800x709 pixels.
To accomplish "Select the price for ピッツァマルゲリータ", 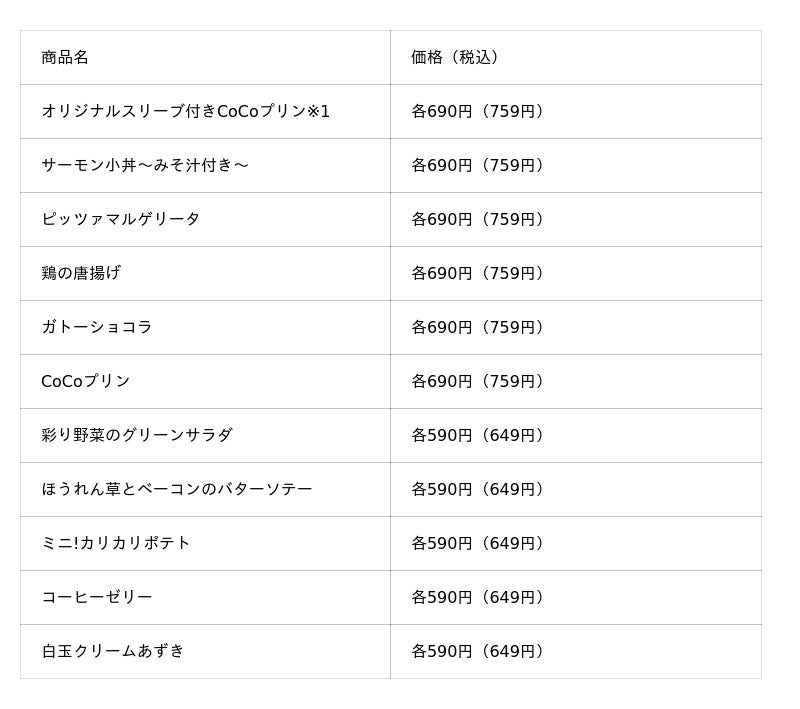I will (480, 220).
